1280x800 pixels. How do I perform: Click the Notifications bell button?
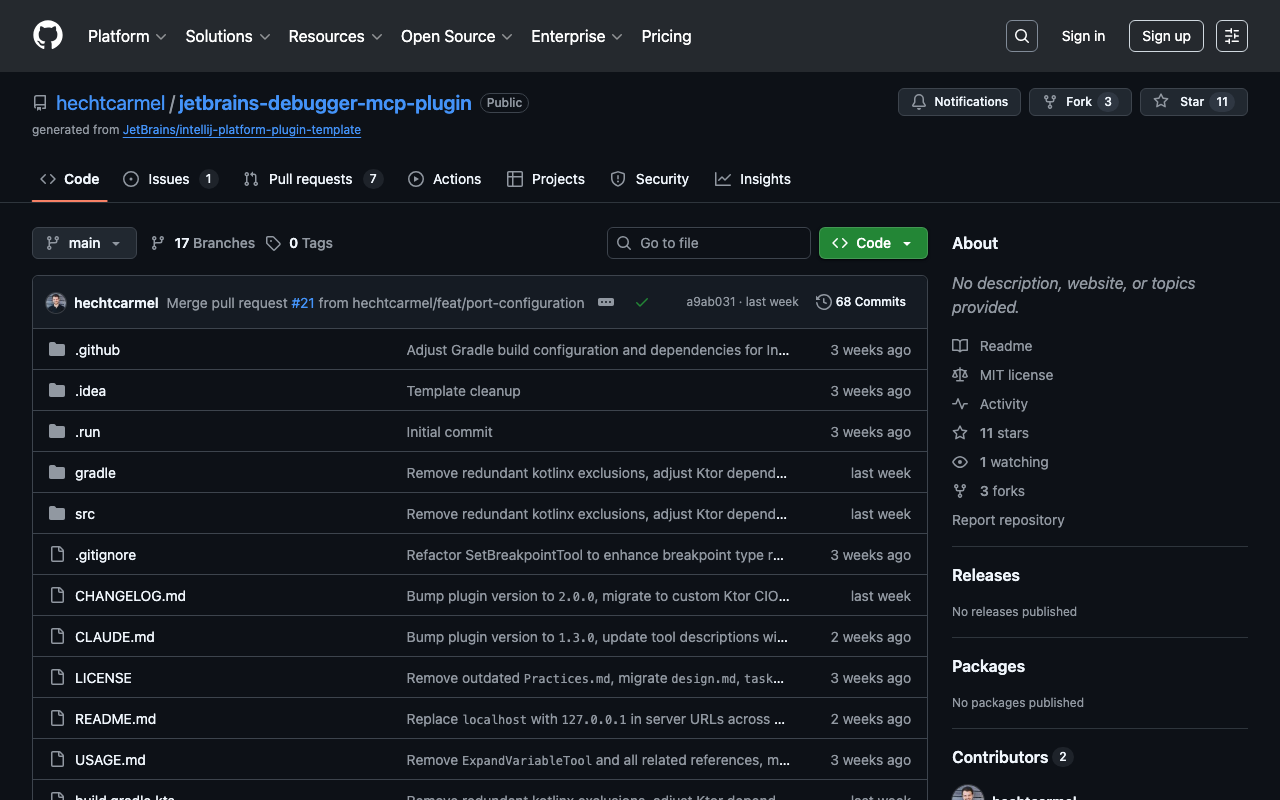[959, 102]
